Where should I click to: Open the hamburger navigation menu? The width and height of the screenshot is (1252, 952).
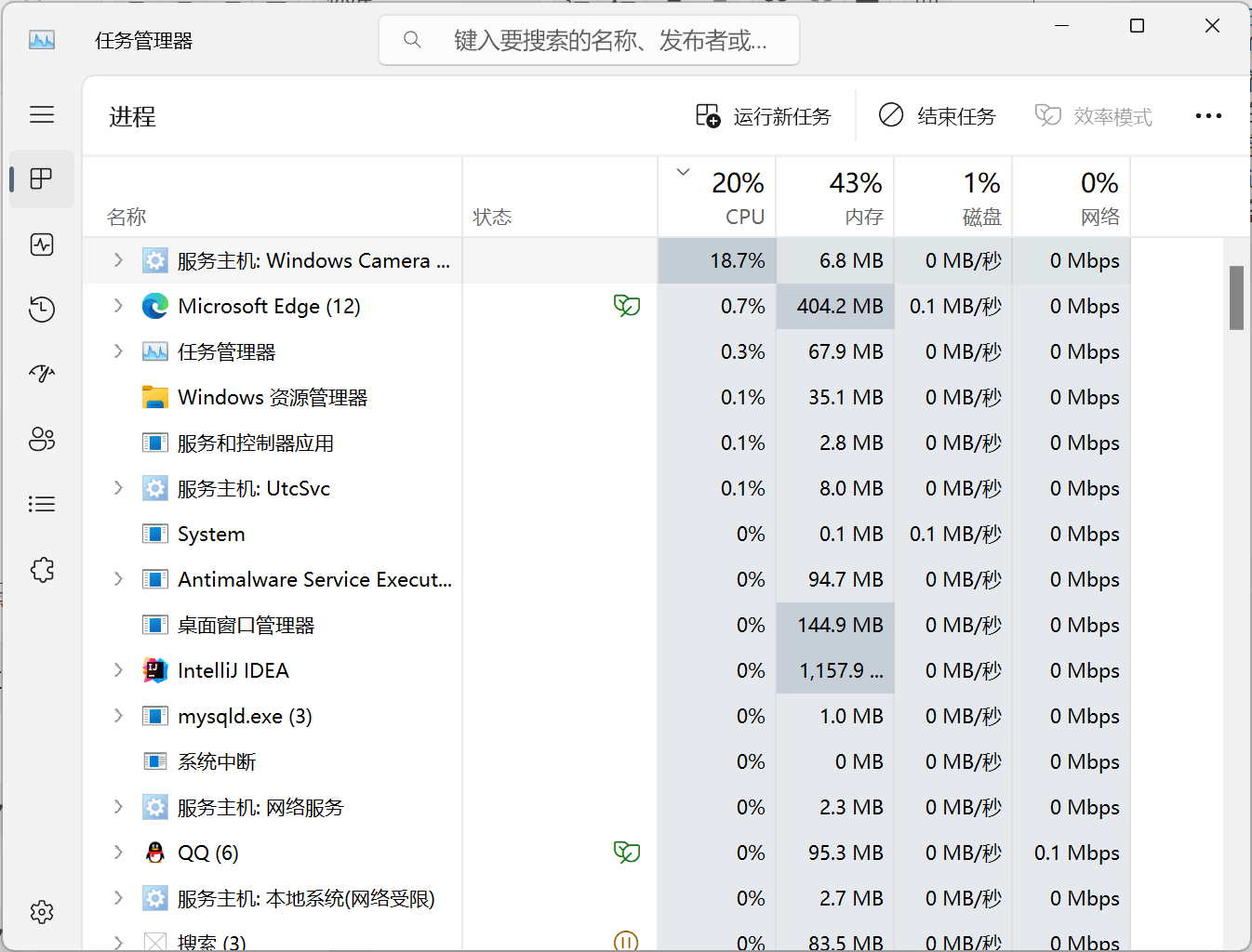tap(42, 114)
